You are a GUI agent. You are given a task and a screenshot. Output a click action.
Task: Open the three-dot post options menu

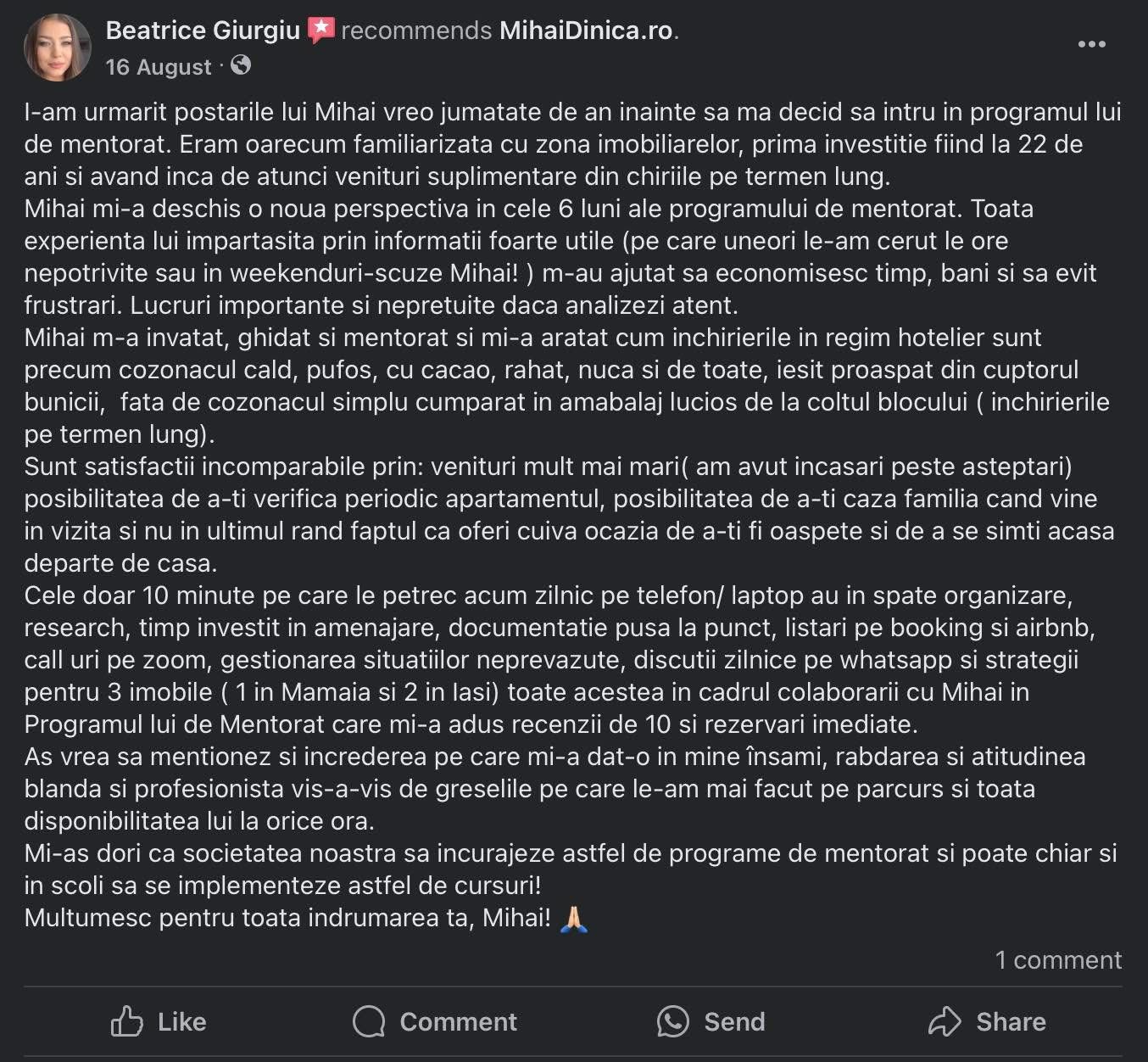(1091, 44)
